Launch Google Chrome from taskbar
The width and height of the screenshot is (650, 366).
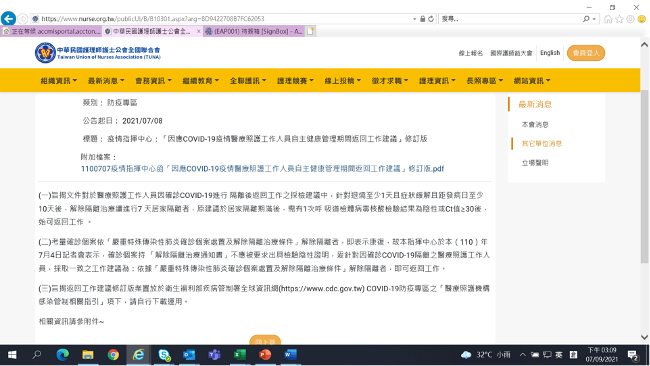(x=113, y=355)
